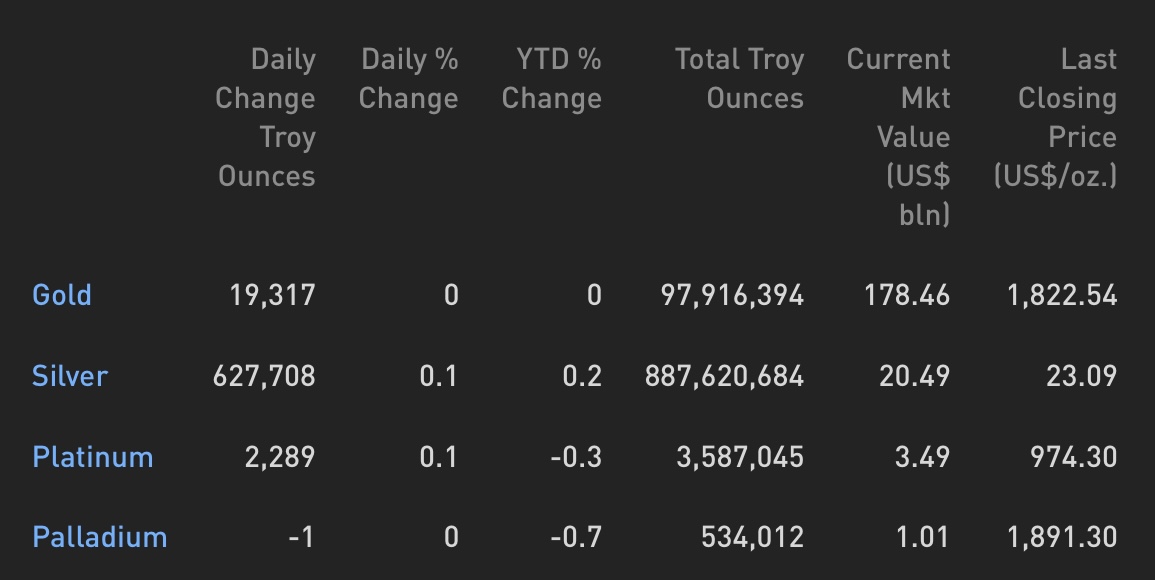The width and height of the screenshot is (1155, 580).
Task: Select Silver daily change 627,708
Action: click(x=264, y=377)
